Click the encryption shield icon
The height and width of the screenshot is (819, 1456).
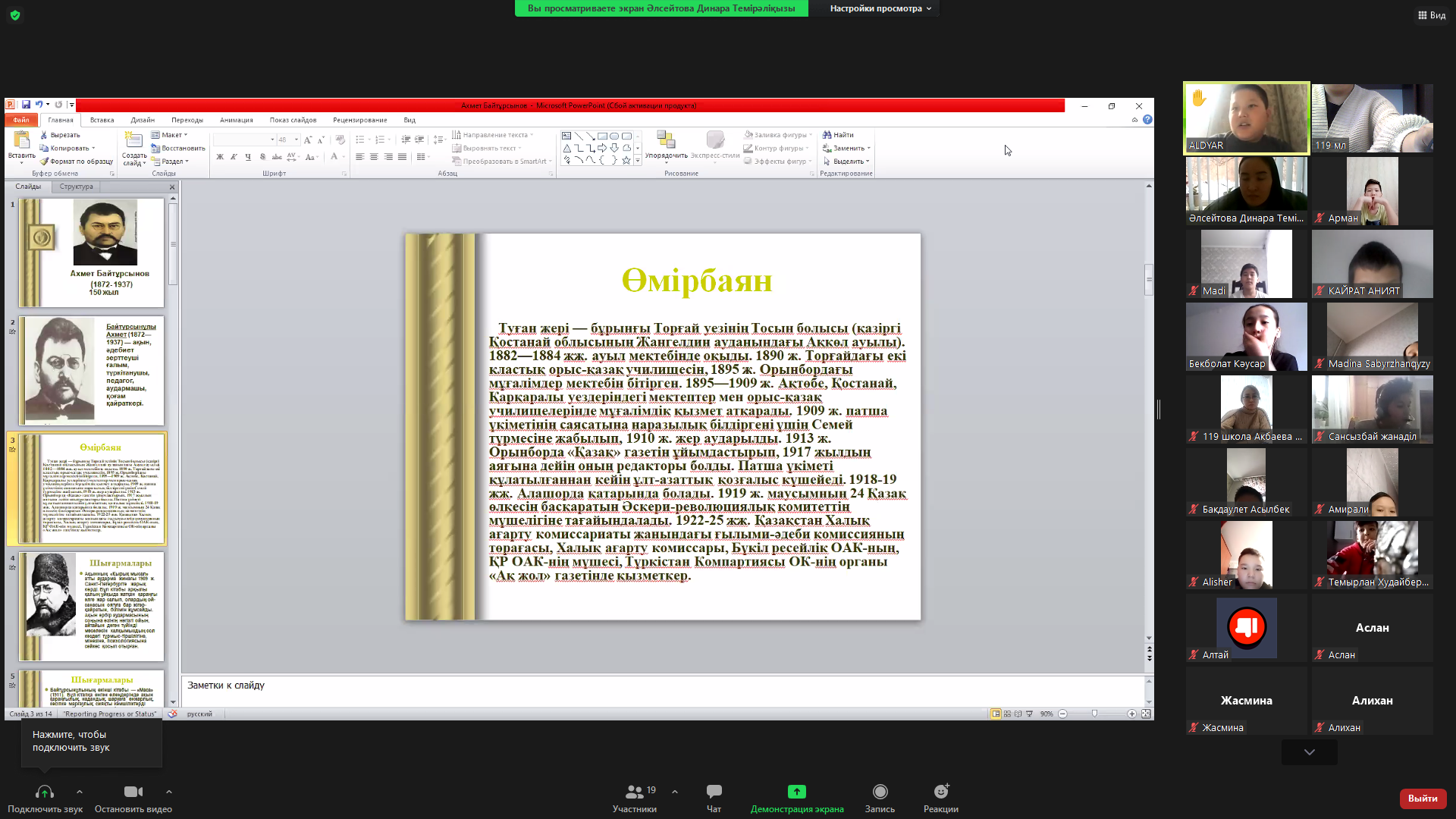coord(15,14)
